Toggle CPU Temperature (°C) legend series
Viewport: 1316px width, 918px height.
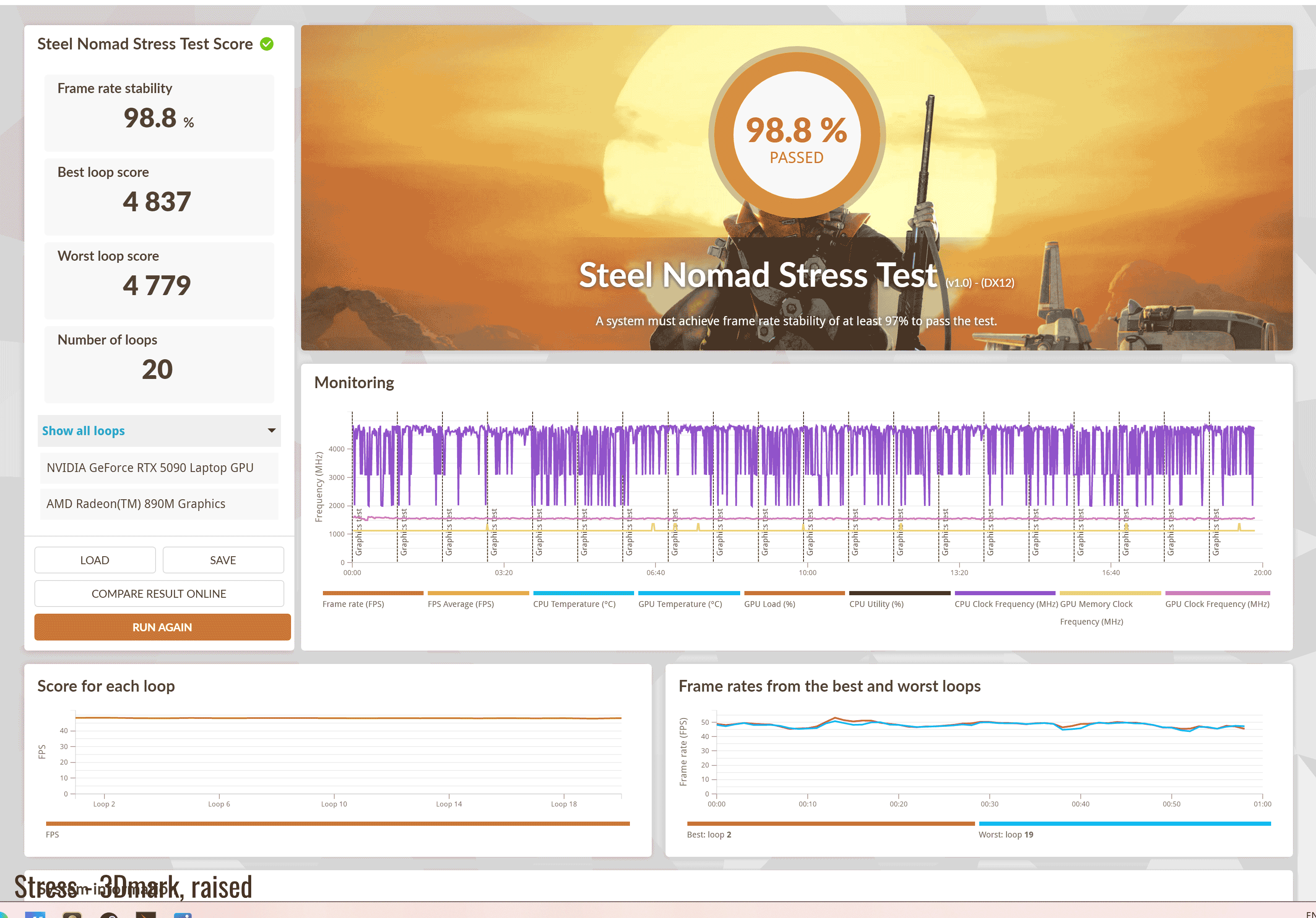tap(574, 604)
